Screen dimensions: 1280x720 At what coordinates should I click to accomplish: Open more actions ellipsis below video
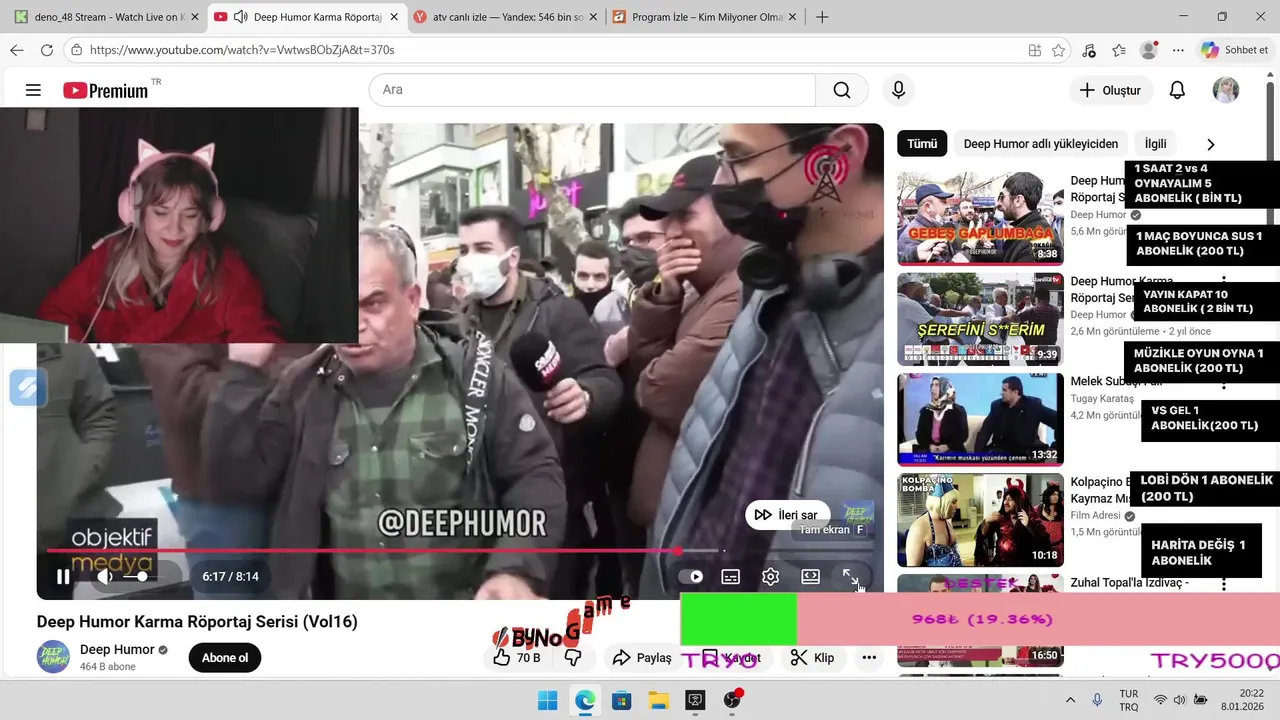click(x=869, y=657)
